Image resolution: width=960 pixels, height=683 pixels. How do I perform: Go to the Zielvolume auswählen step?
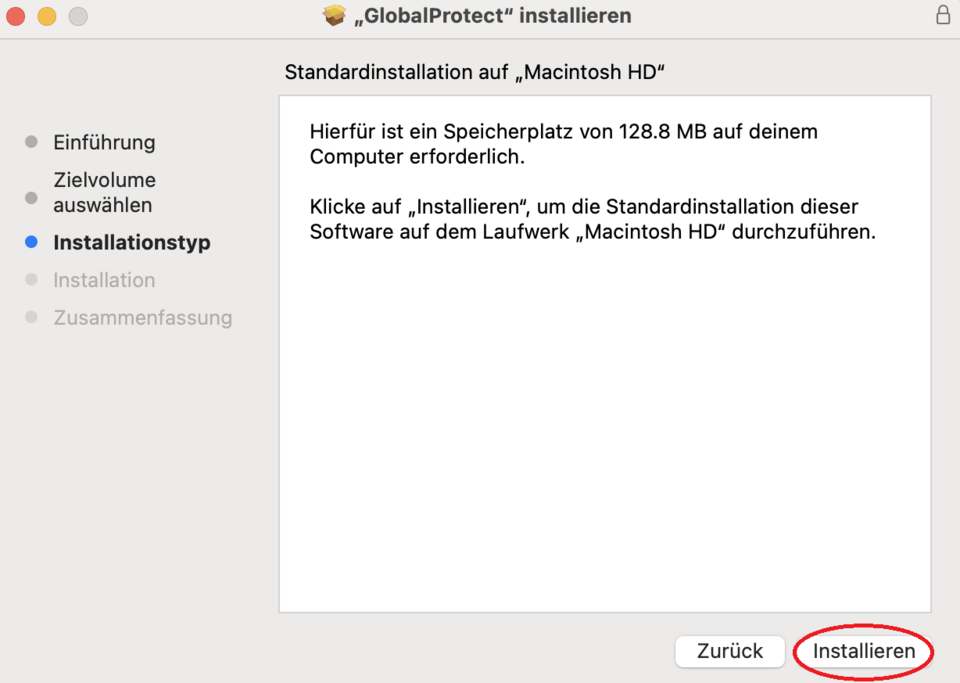(x=104, y=193)
